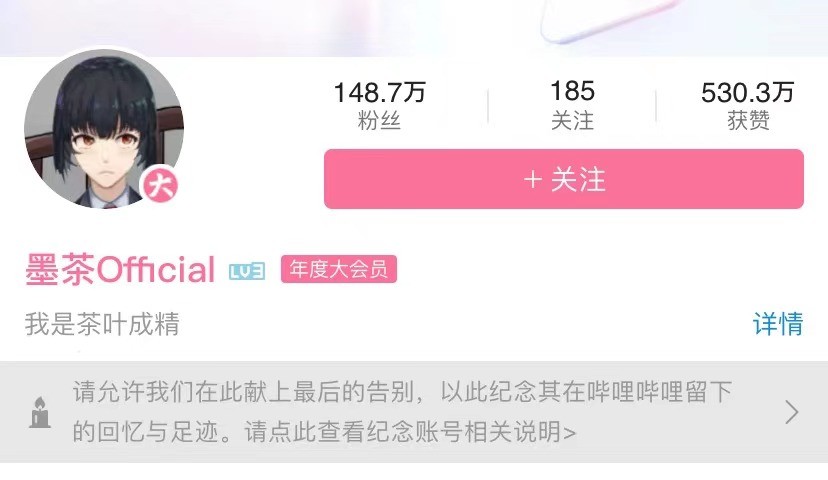Tap the 获赞 label under likes count
This screenshot has width=828, height=480.
pos(748,120)
